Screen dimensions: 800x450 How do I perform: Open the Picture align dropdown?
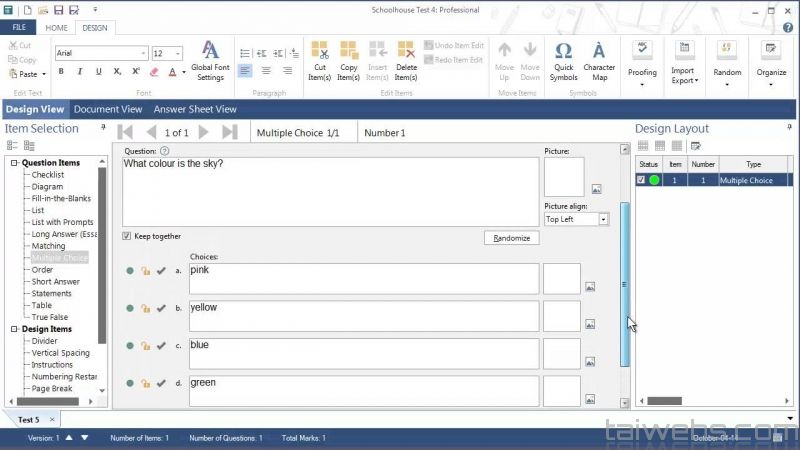click(604, 219)
